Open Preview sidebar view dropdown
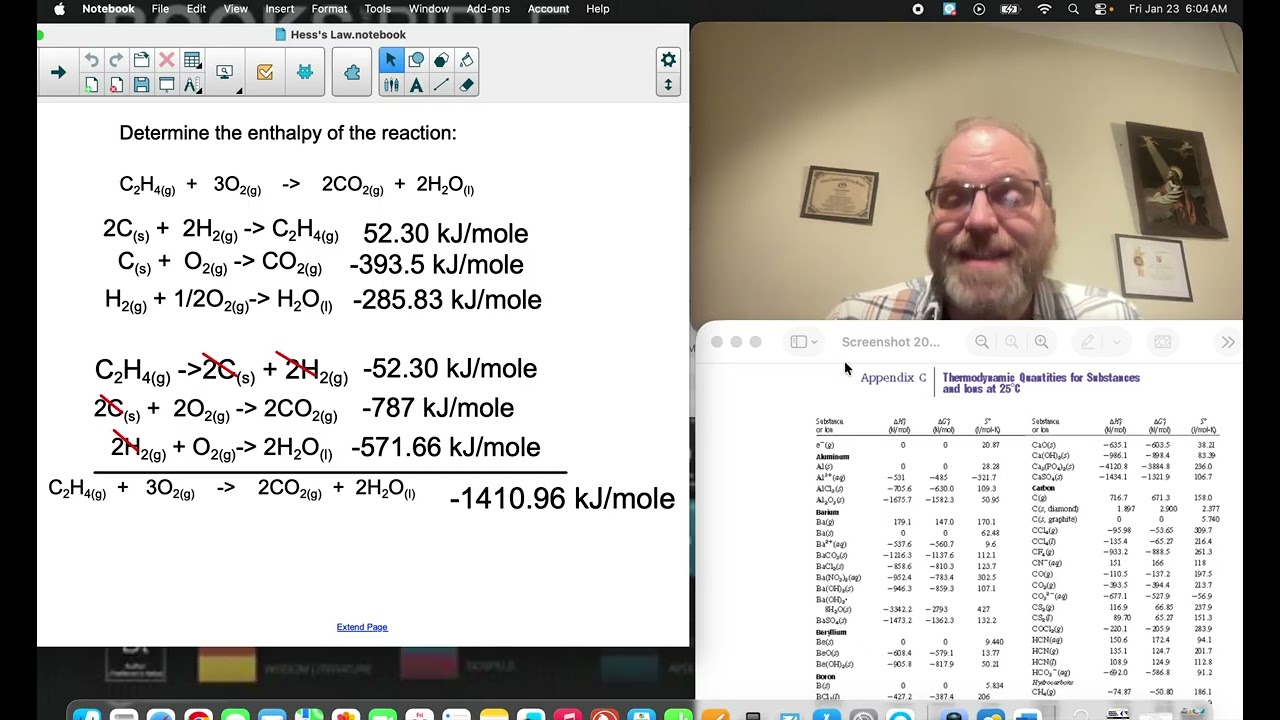The width and height of the screenshot is (1280, 720). (804, 342)
